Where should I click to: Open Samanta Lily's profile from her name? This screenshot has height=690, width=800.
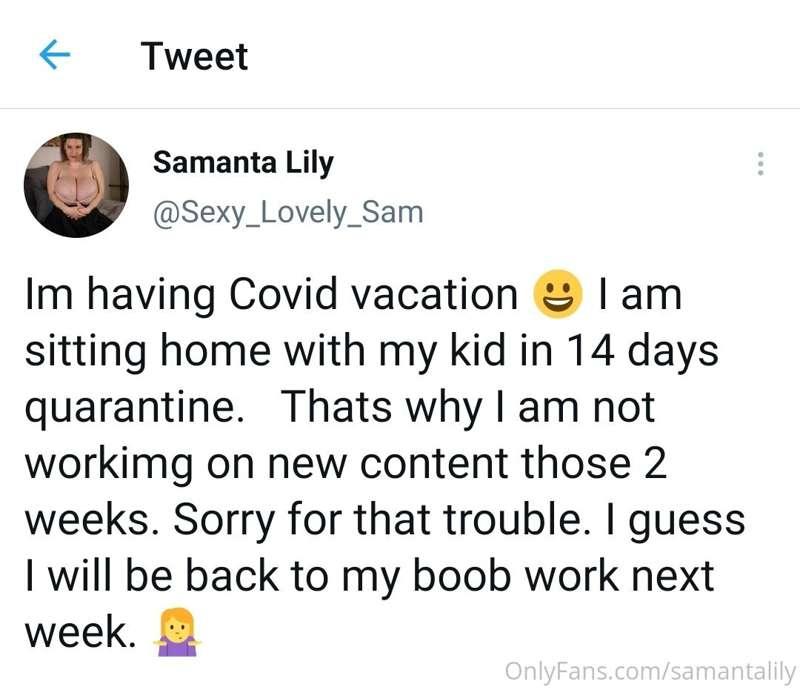(x=243, y=162)
